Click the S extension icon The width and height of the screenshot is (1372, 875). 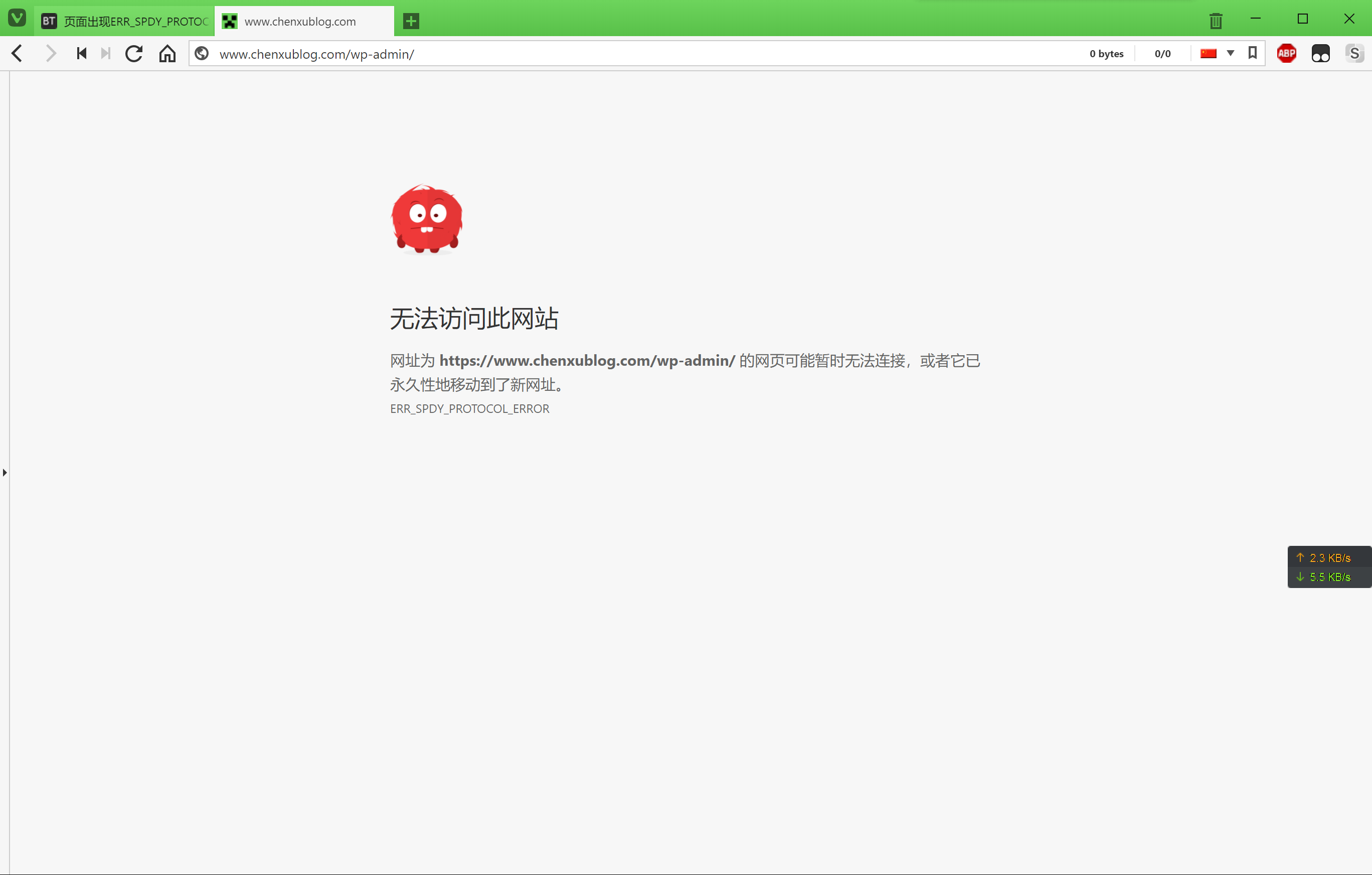pos(1355,53)
